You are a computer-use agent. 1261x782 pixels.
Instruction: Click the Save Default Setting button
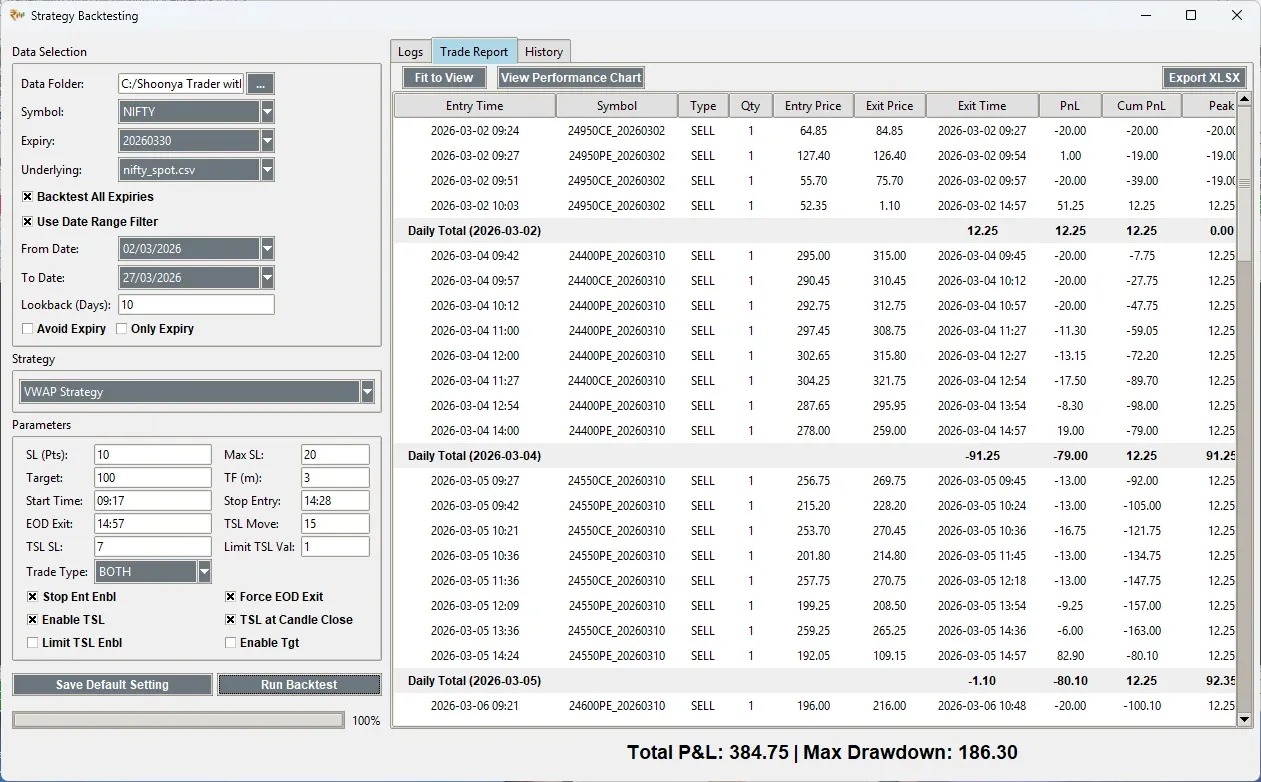[x=112, y=685]
